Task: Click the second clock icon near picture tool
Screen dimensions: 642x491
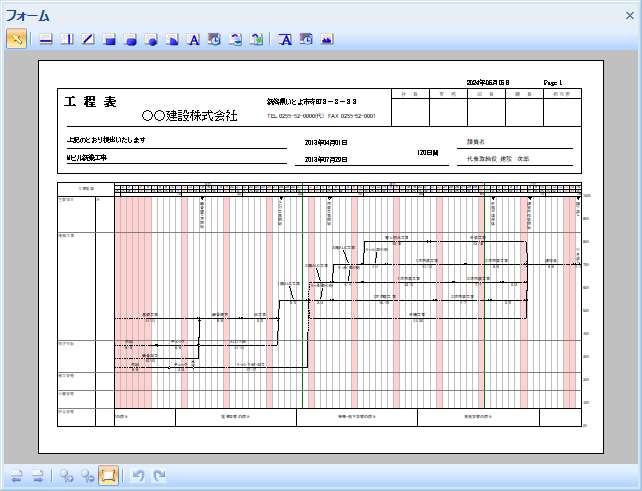Action: pyautogui.click(x=306, y=39)
